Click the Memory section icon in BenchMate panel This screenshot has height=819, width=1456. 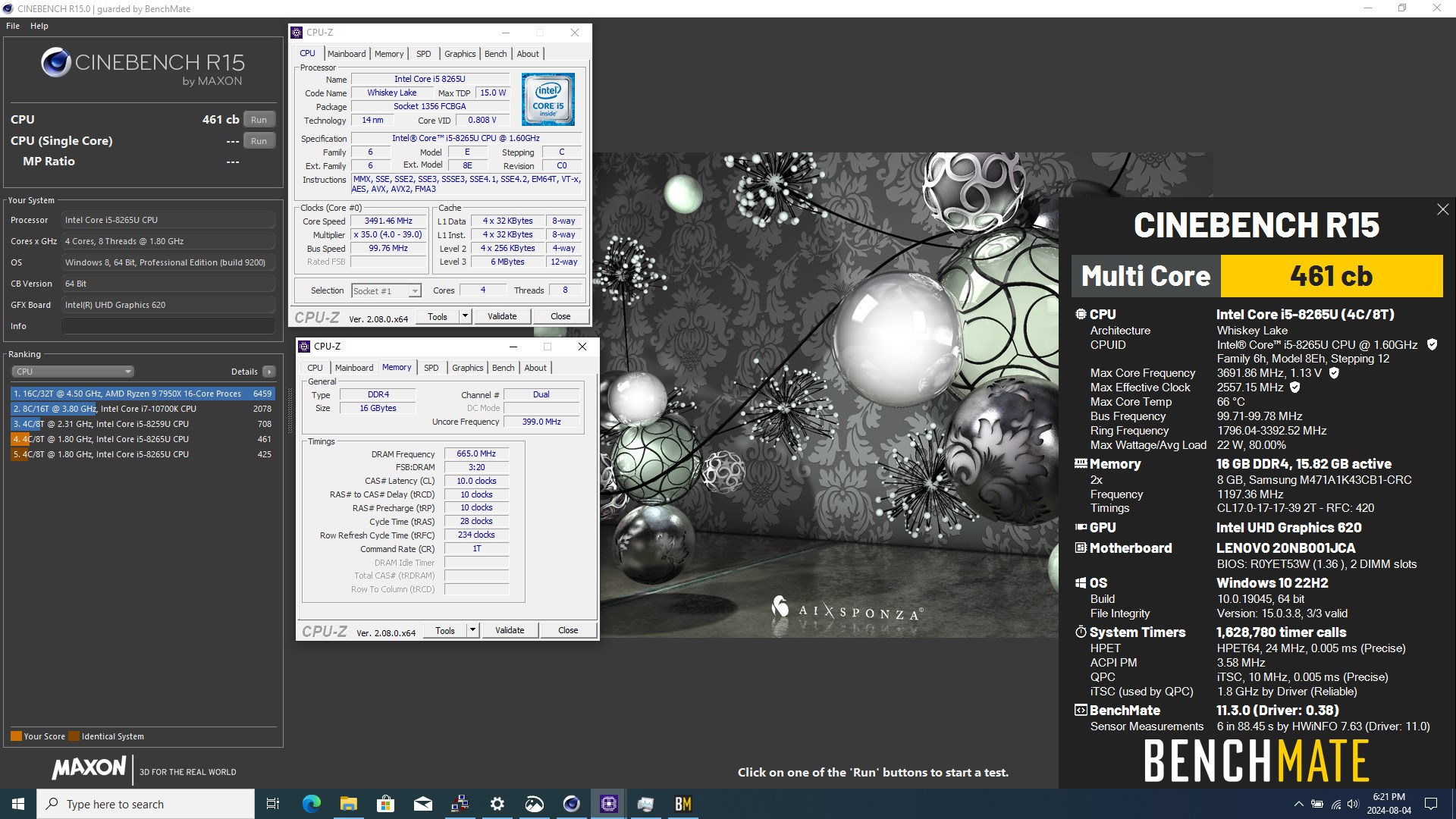click(x=1081, y=464)
